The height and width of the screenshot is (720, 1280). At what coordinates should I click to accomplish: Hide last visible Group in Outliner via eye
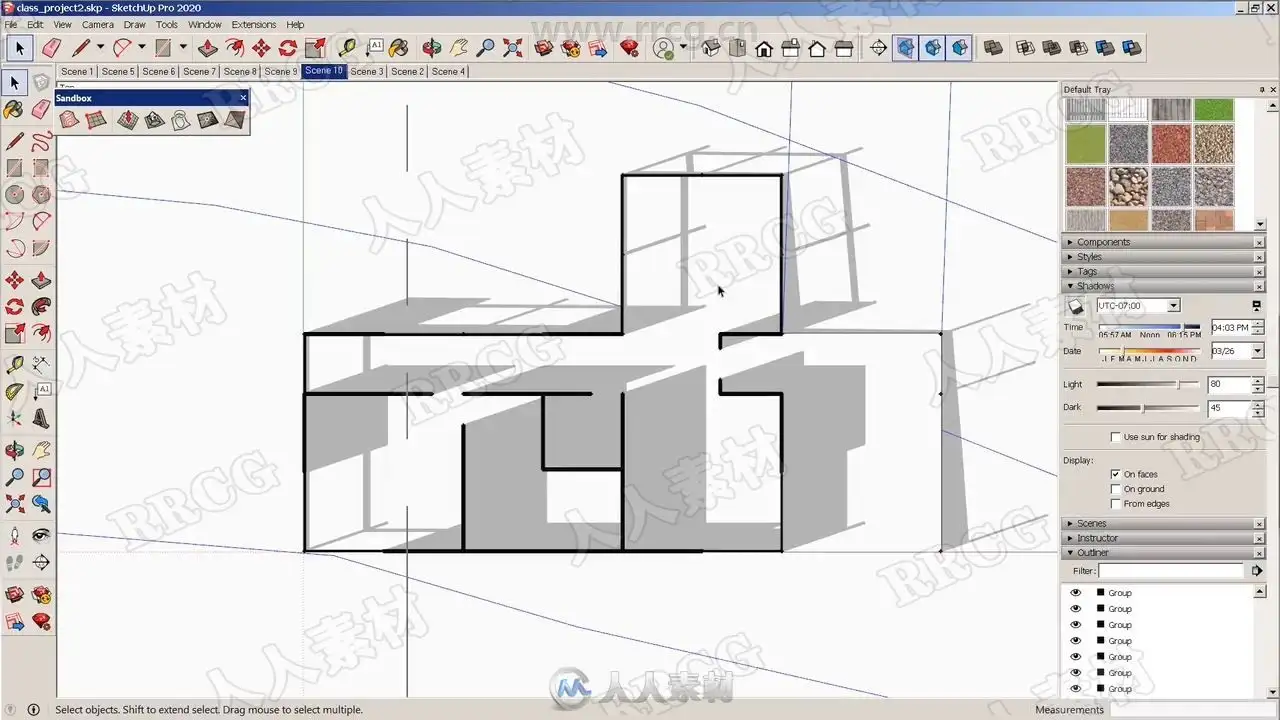[x=1076, y=689]
